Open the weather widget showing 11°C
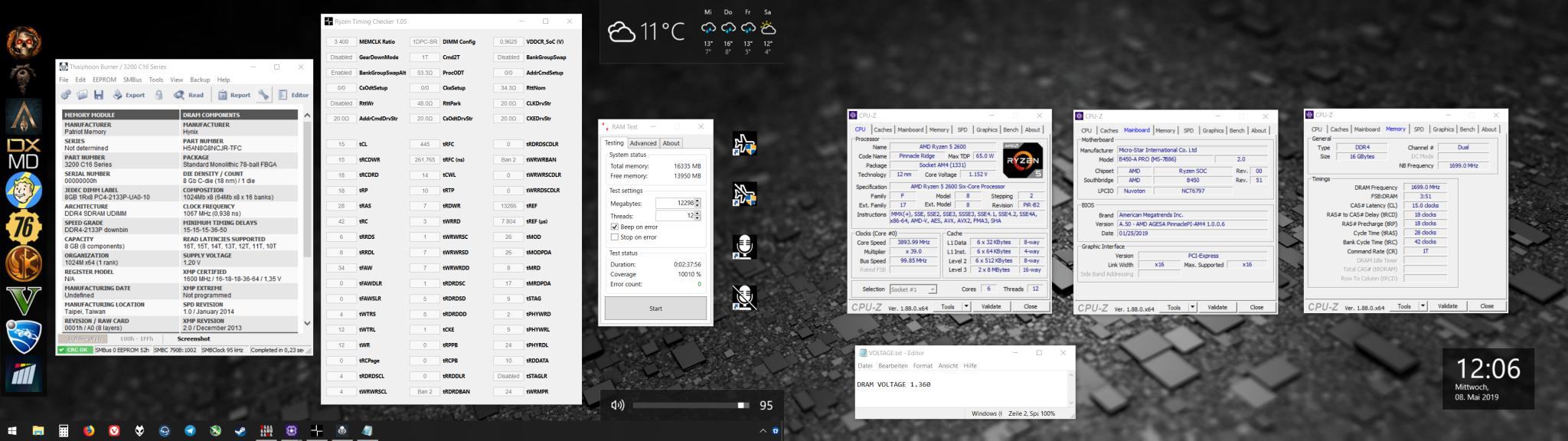 click(691, 32)
